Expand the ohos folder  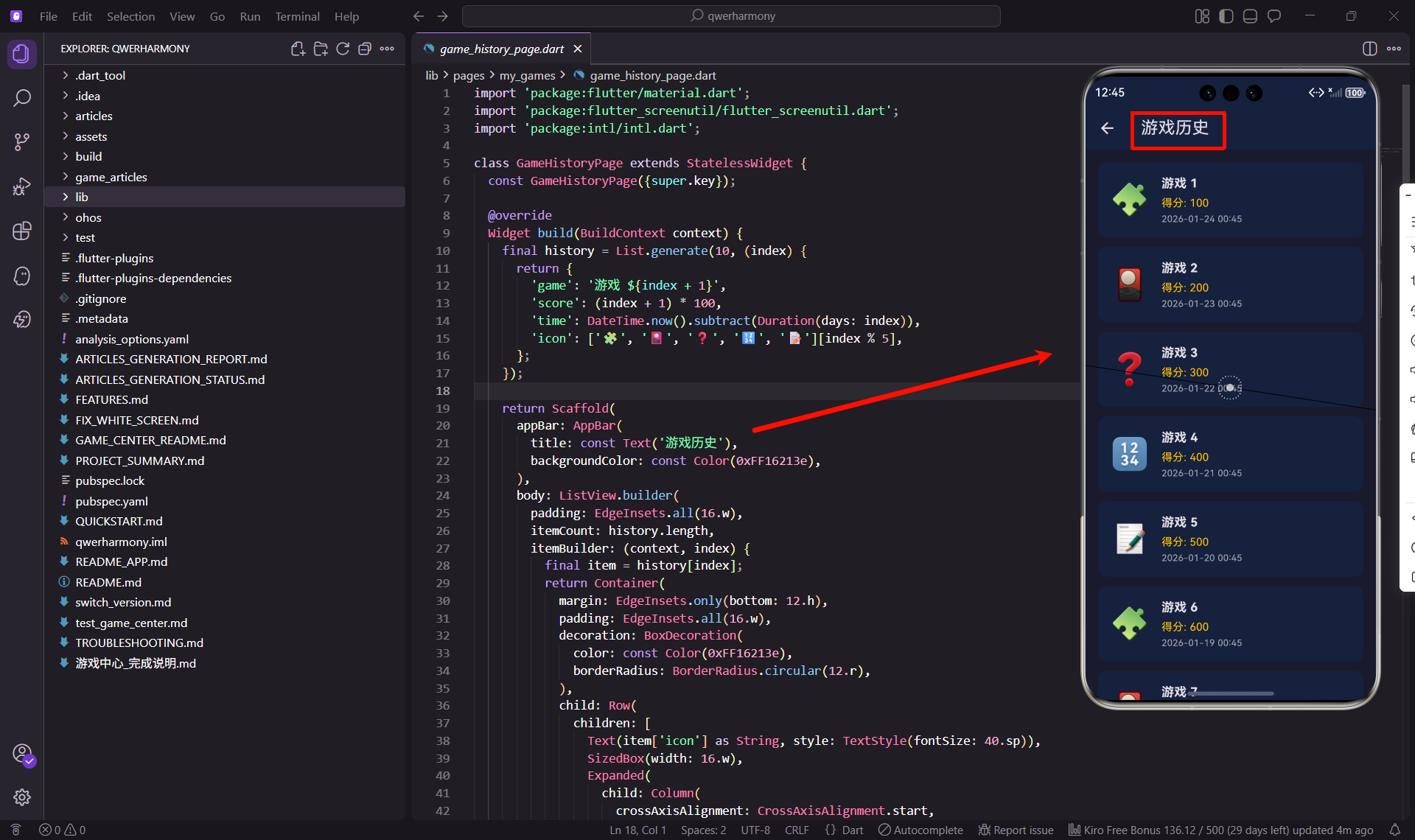point(88,217)
